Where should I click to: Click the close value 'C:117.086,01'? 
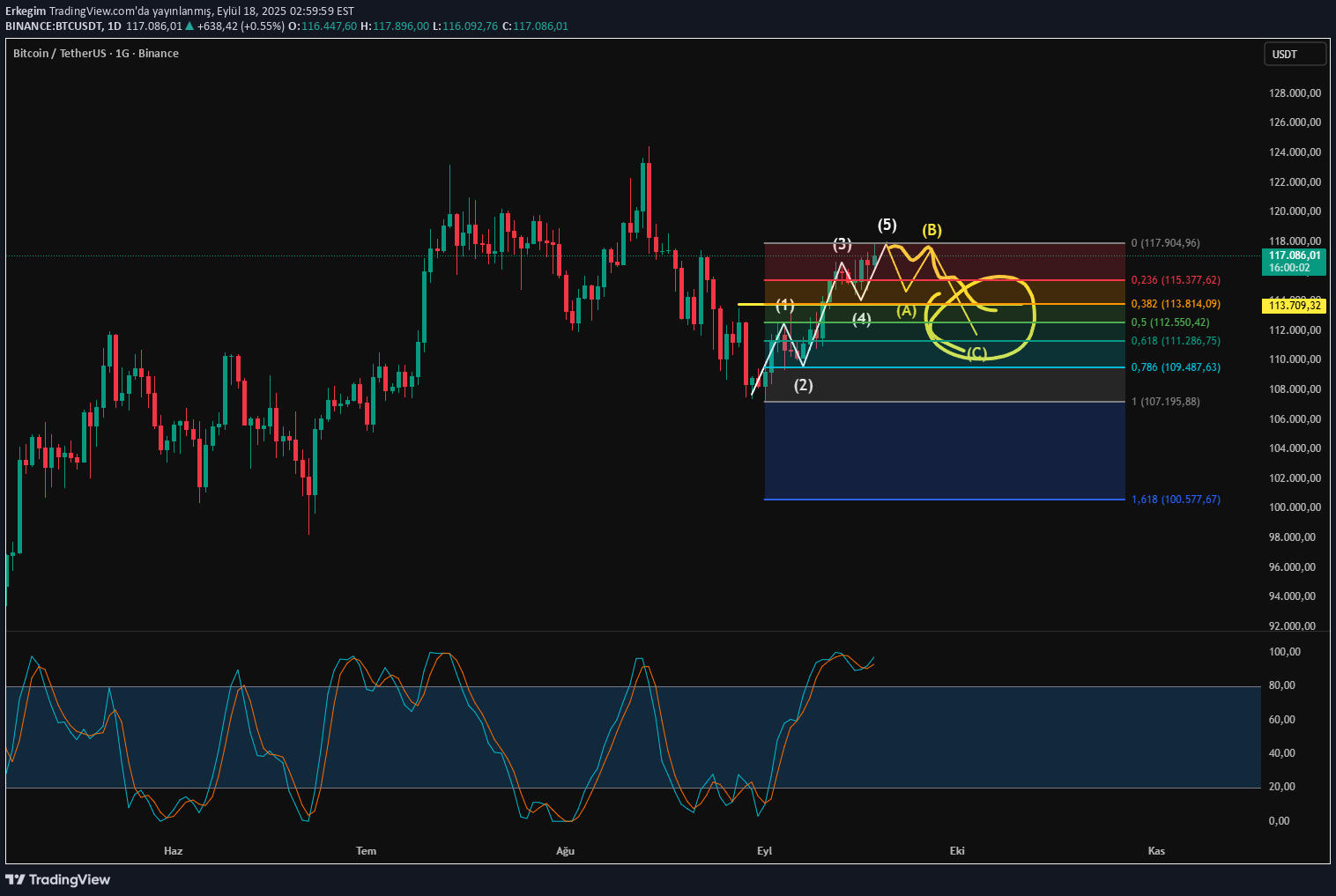[535, 26]
